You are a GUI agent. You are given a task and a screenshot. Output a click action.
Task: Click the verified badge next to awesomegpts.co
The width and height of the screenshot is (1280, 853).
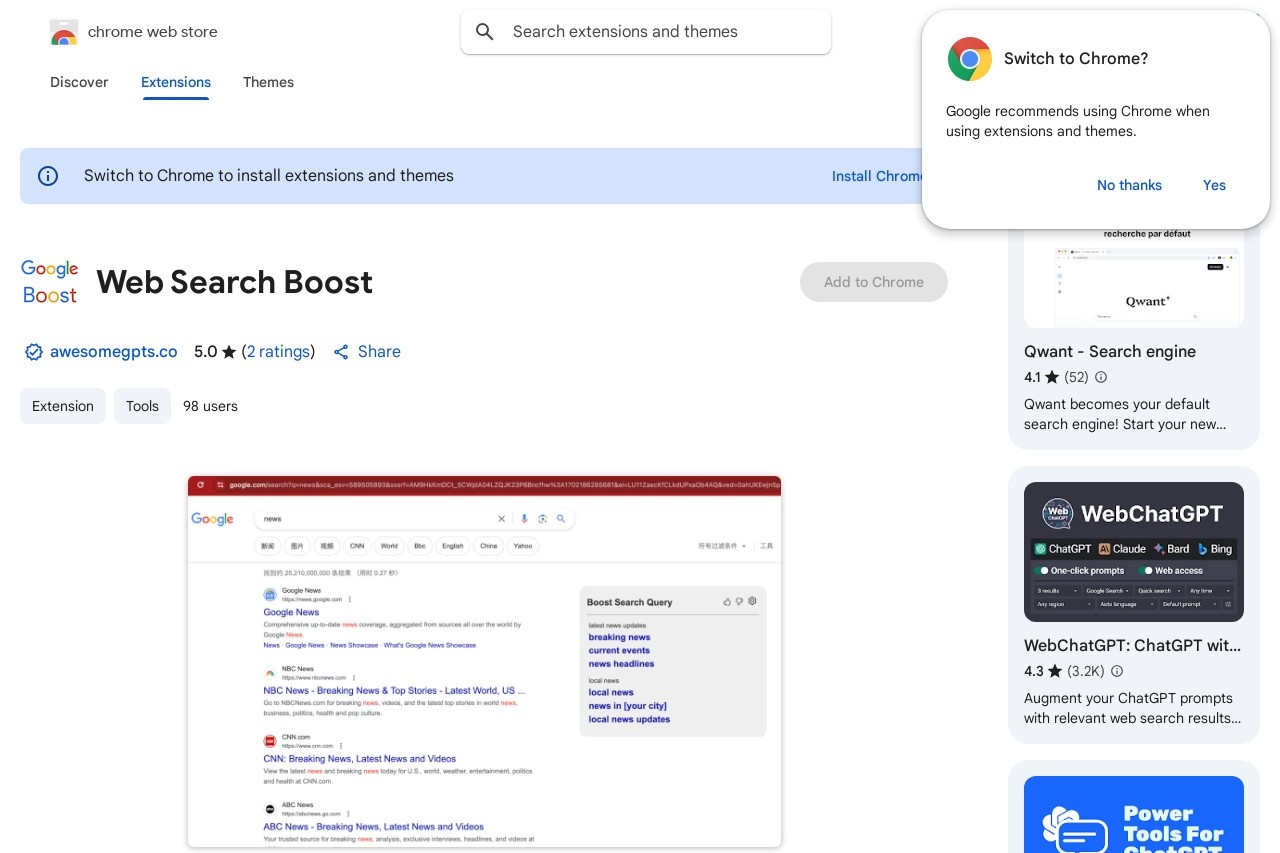[x=33, y=352]
